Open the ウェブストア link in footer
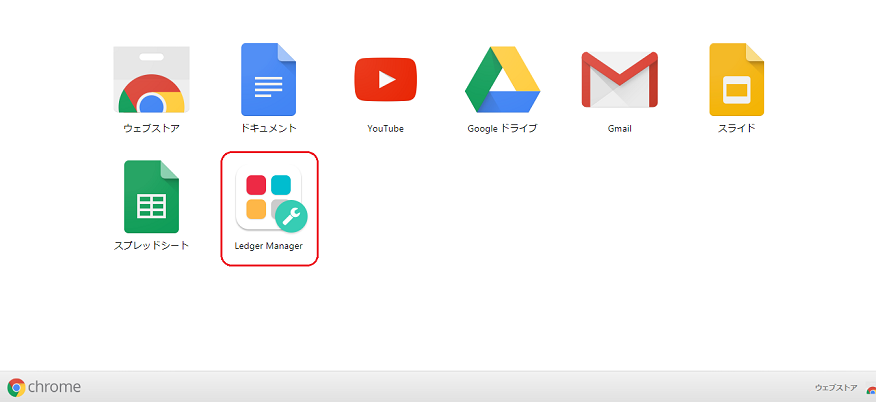The image size is (876, 402). click(x=836, y=387)
